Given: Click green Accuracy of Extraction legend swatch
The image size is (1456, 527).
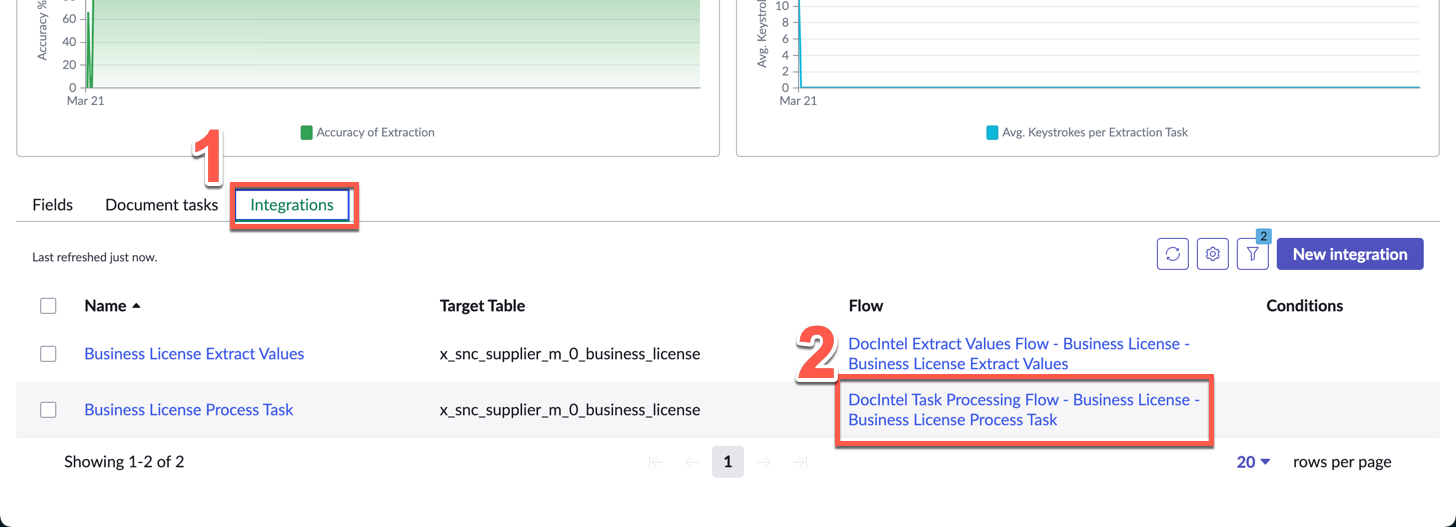Looking at the screenshot, I should click(x=307, y=132).
